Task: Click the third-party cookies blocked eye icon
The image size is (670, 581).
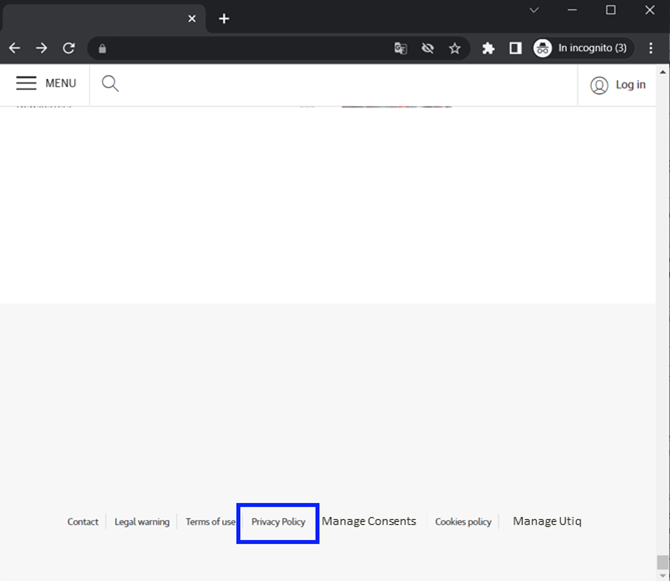Action: tap(428, 48)
